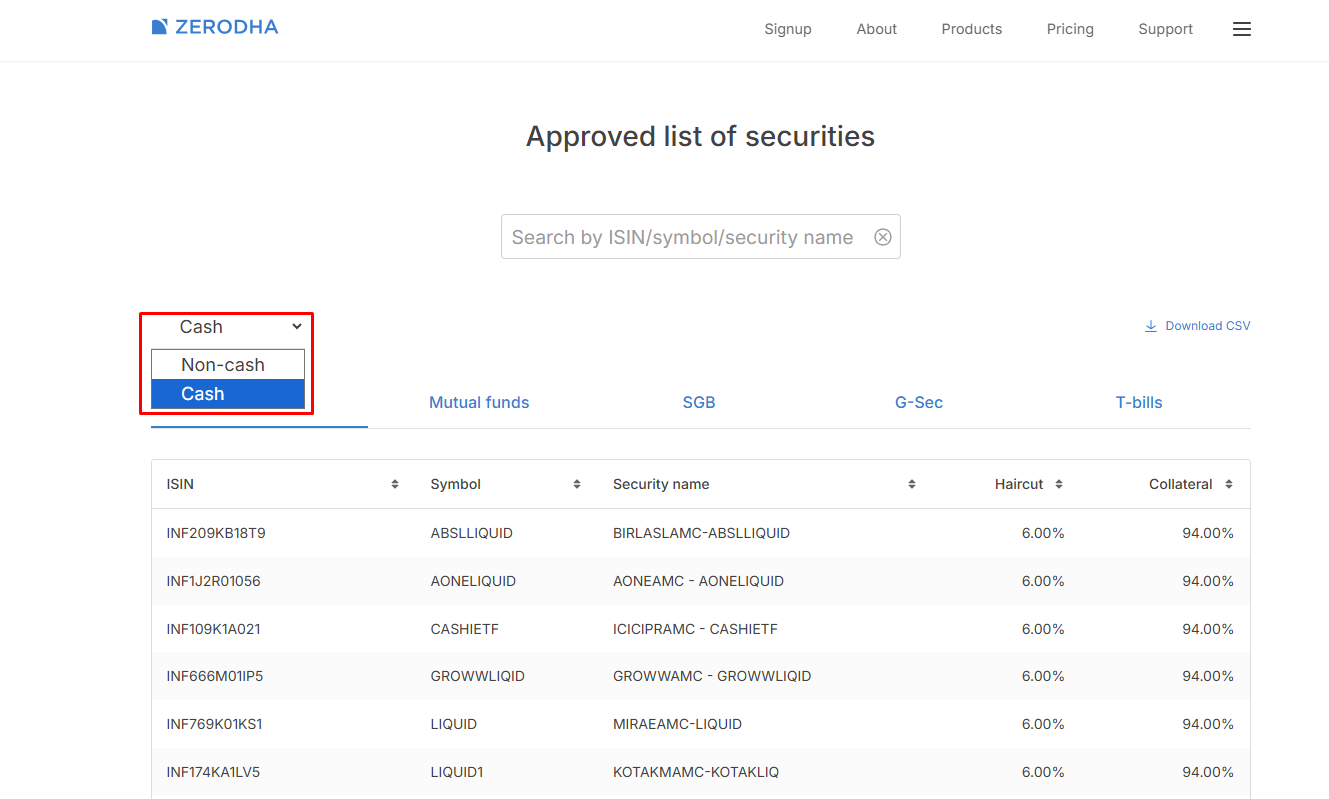1329x799 pixels.
Task: Focus the ISIN/symbol search field
Action: (x=682, y=237)
